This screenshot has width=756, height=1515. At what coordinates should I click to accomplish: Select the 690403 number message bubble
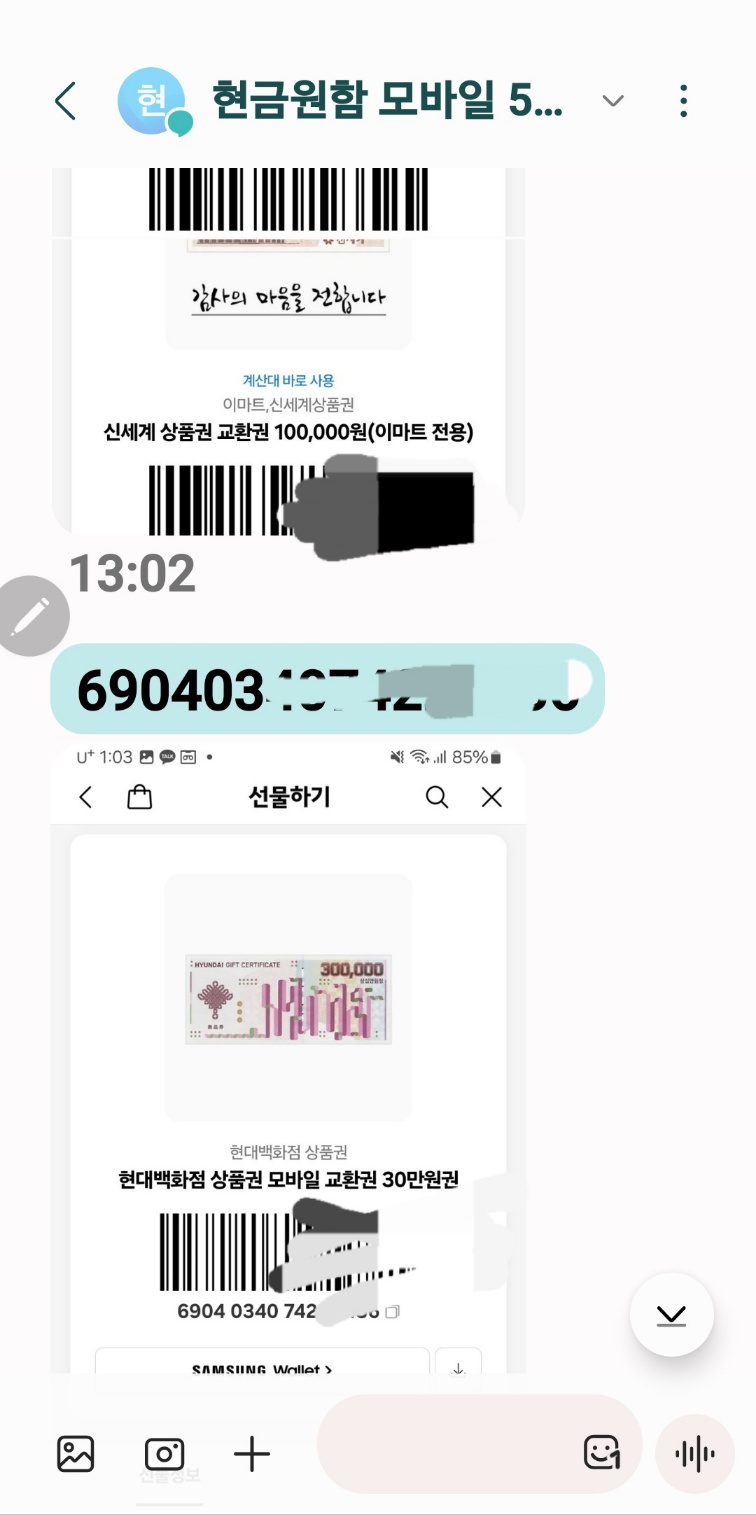328,689
